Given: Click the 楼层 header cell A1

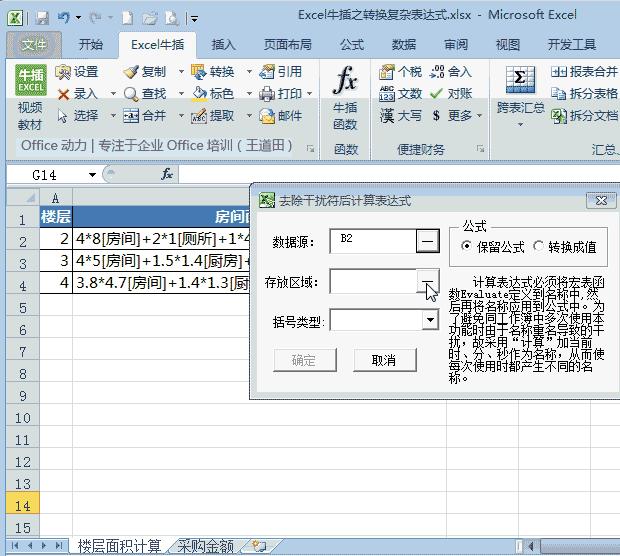Looking at the screenshot, I should (56, 217).
